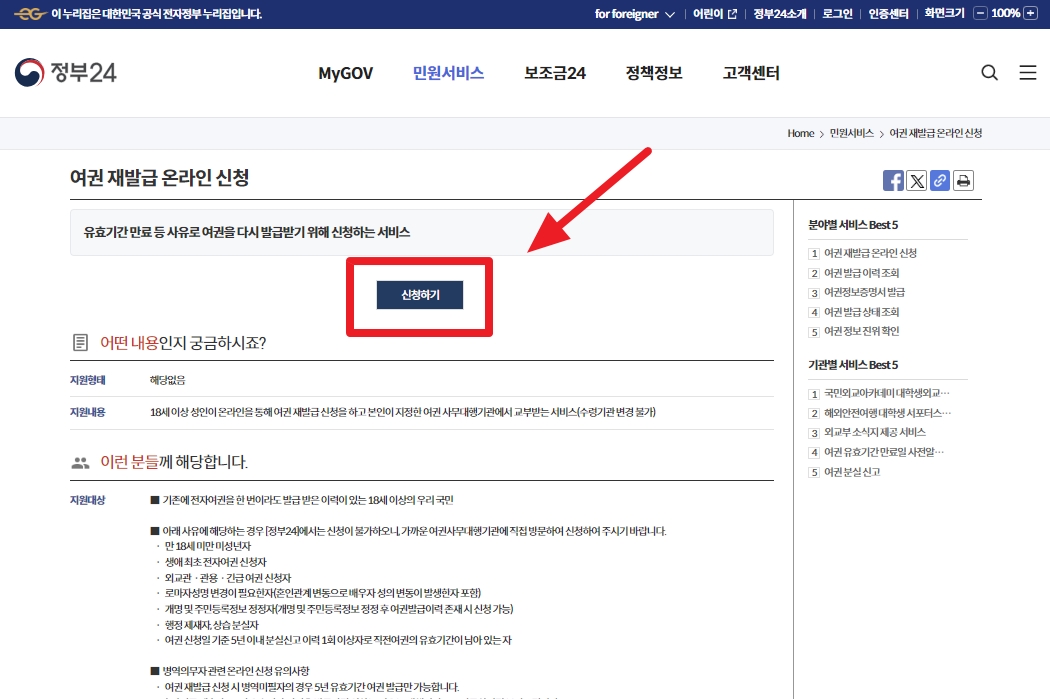This screenshot has width=1050, height=699.
Task: Click the document icon beside 어떤 내용
Action: [80, 343]
